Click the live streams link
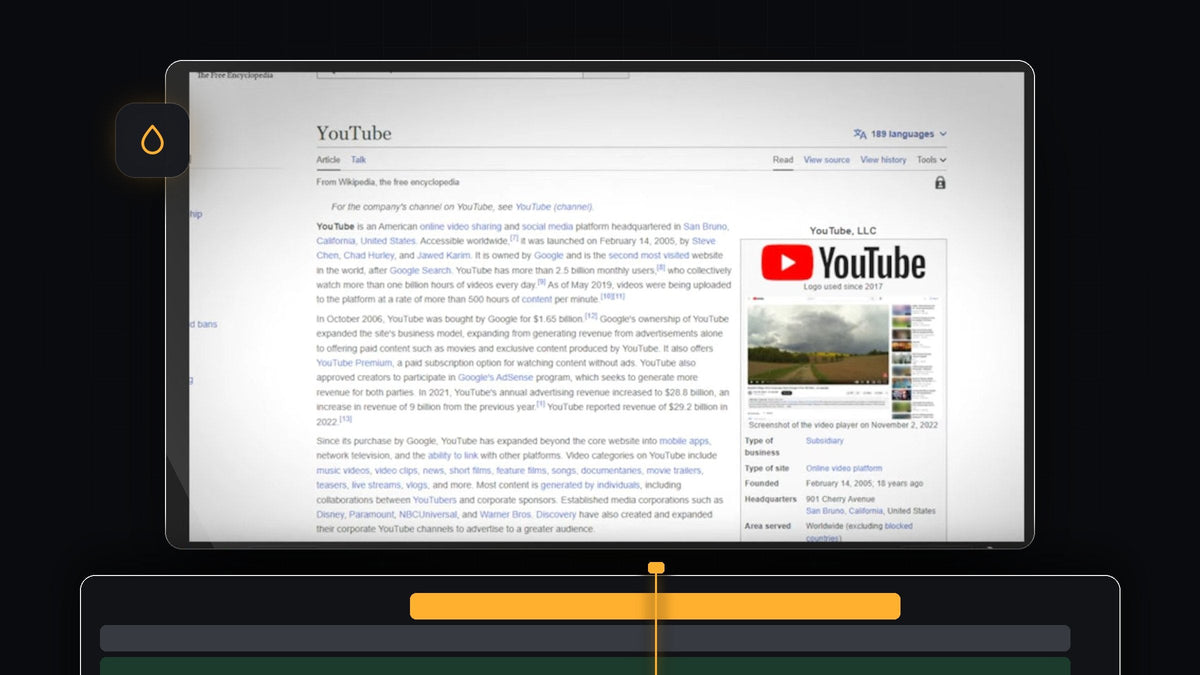Viewport: 1200px width, 675px height. (x=375, y=485)
